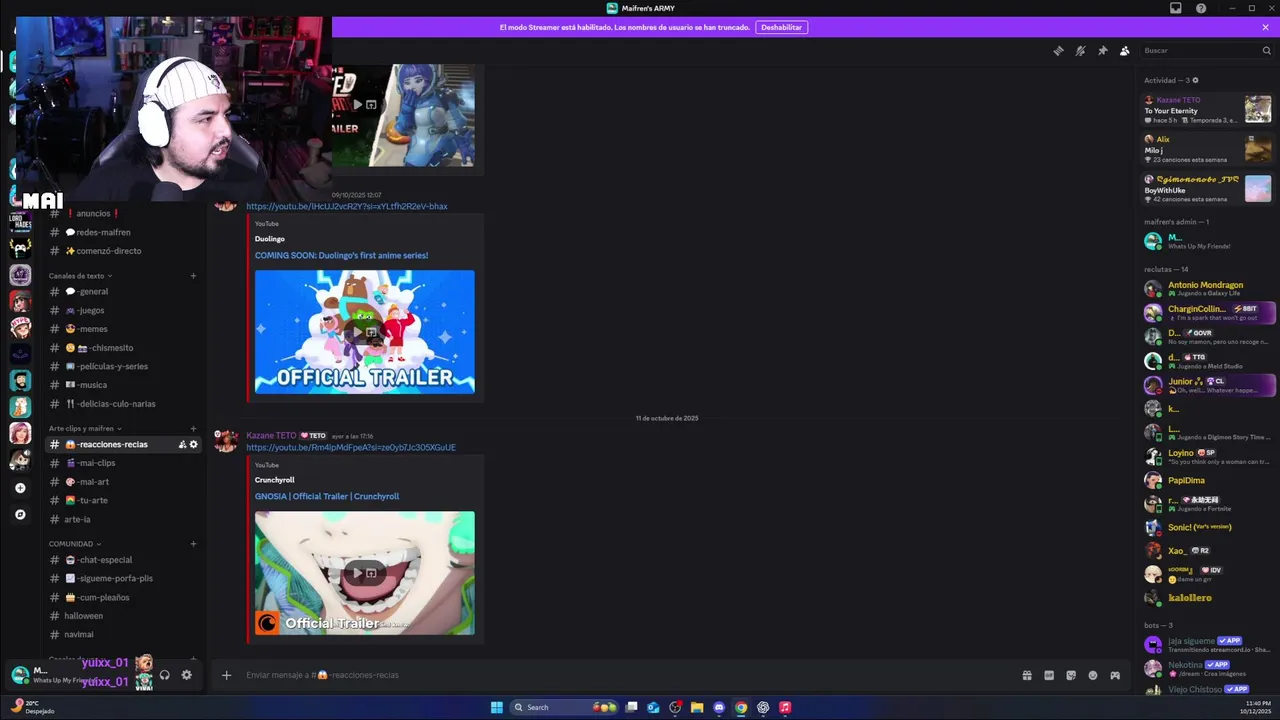Collapse the Canales de texto category
The image size is (1280, 720).
80,276
